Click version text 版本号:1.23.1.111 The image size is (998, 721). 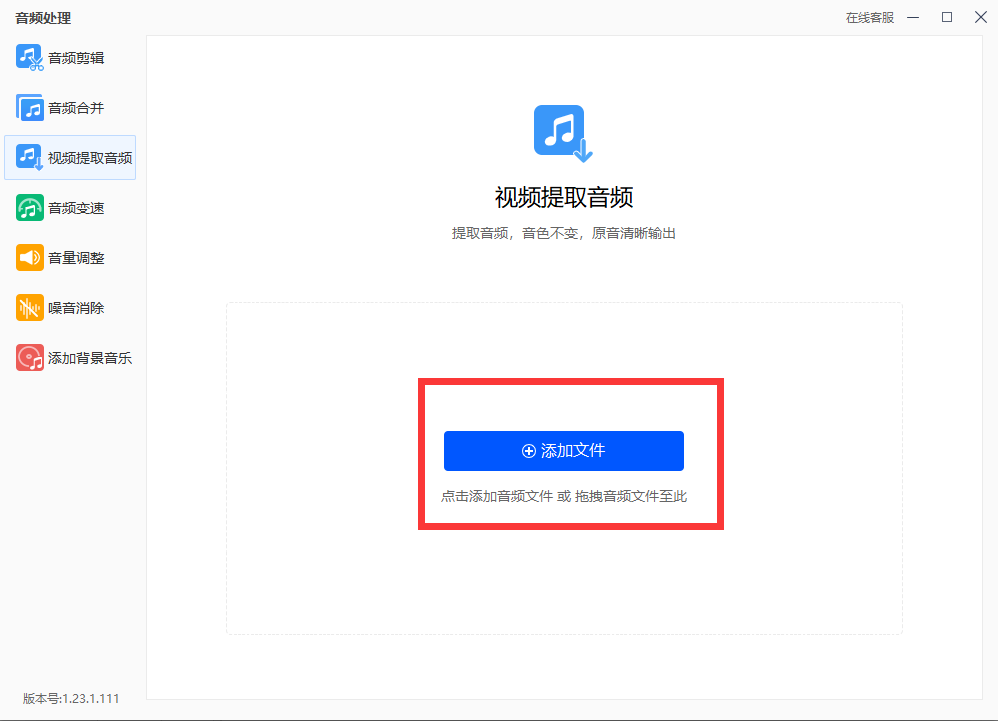click(x=71, y=698)
